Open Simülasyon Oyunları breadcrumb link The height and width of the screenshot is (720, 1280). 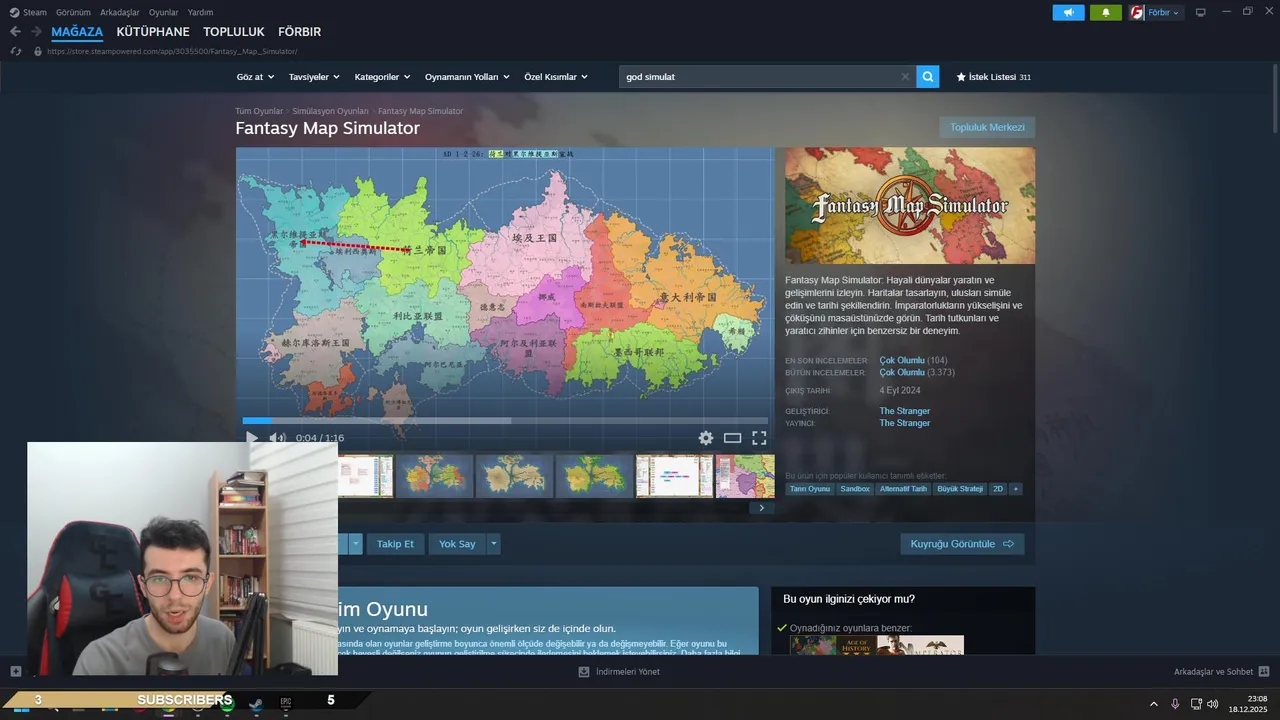330,111
